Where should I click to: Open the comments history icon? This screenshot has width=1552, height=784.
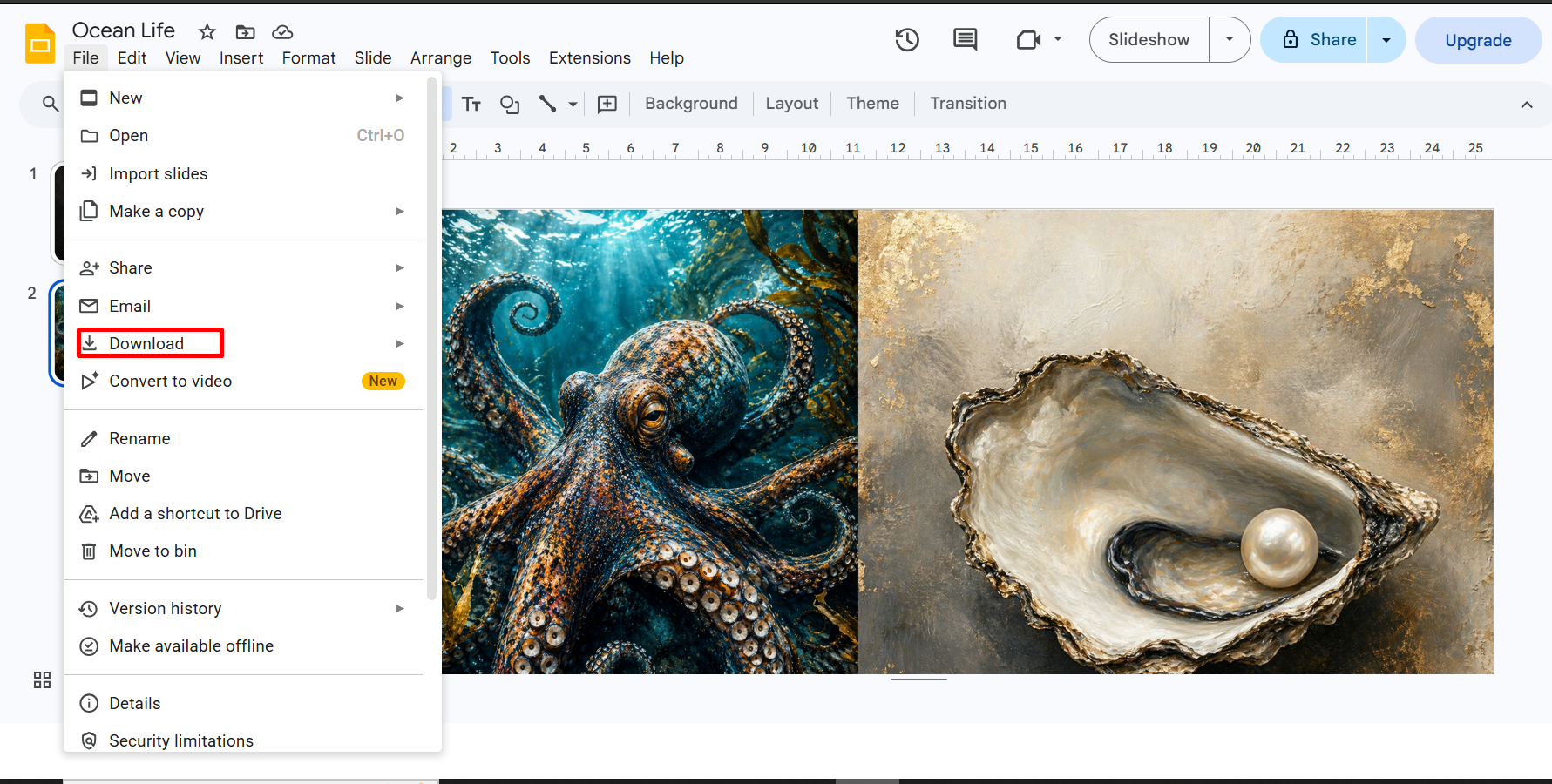pos(966,39)
